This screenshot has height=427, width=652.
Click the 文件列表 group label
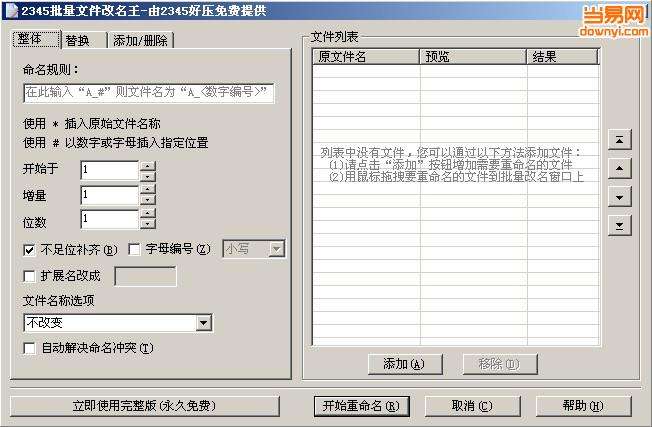tap(335, 37)
